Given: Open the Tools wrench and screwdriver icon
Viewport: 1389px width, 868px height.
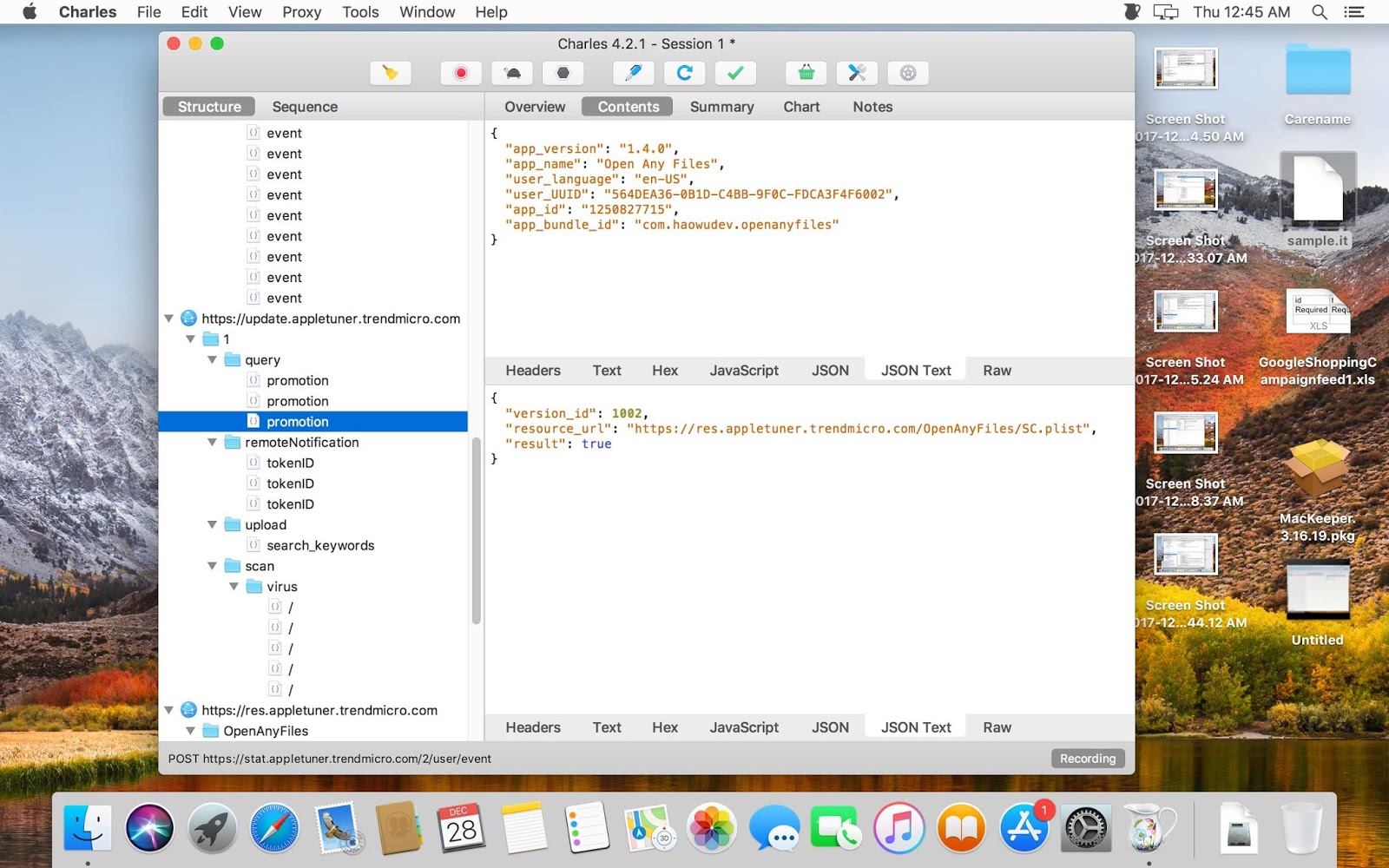Looking at the screenshot, I should [x=857, y=73].
